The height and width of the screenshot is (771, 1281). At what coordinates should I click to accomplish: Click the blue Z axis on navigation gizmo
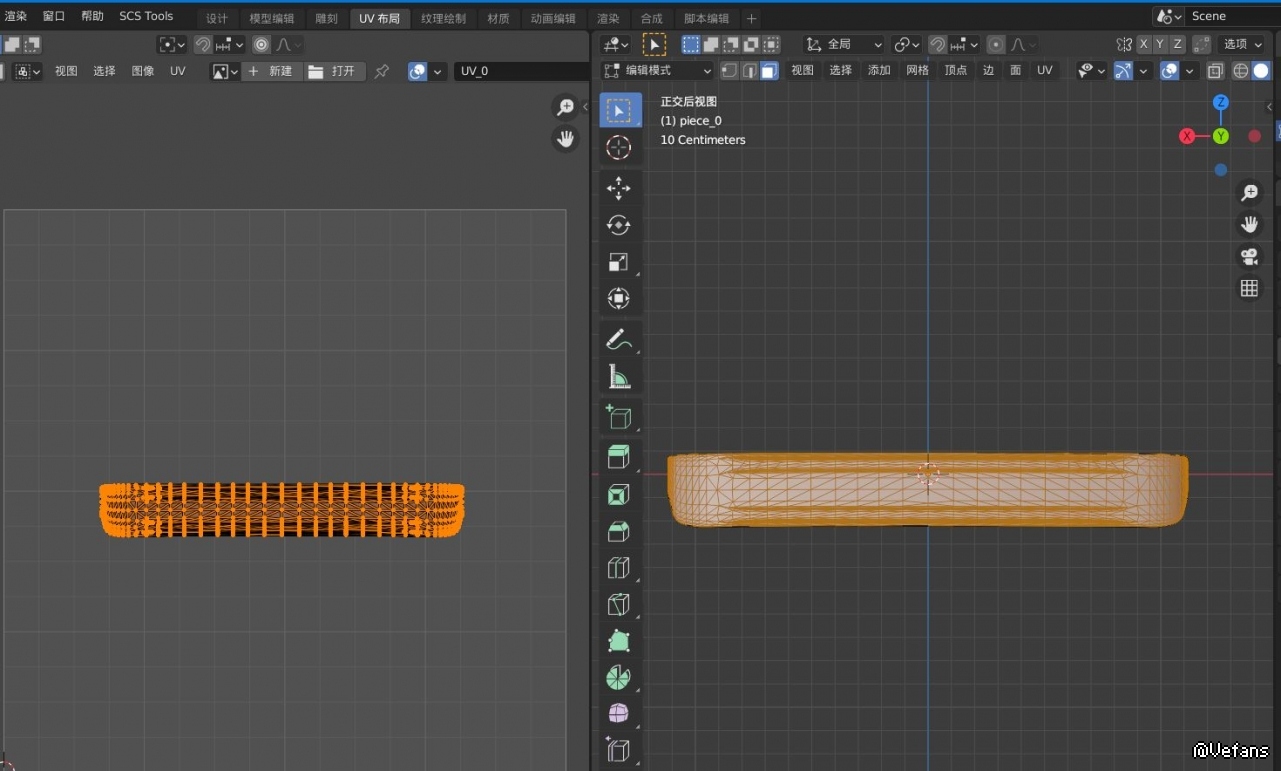(x=1221, y=103)
